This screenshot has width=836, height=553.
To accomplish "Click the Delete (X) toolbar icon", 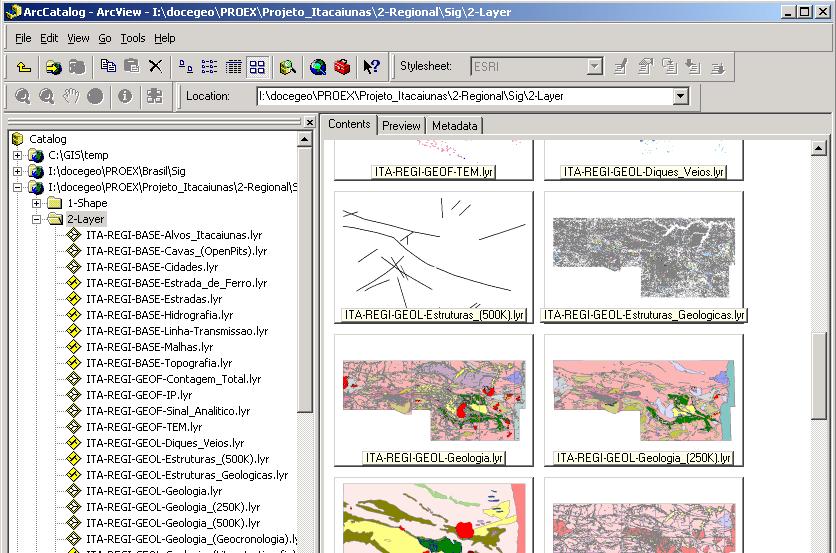I will 155,67.
